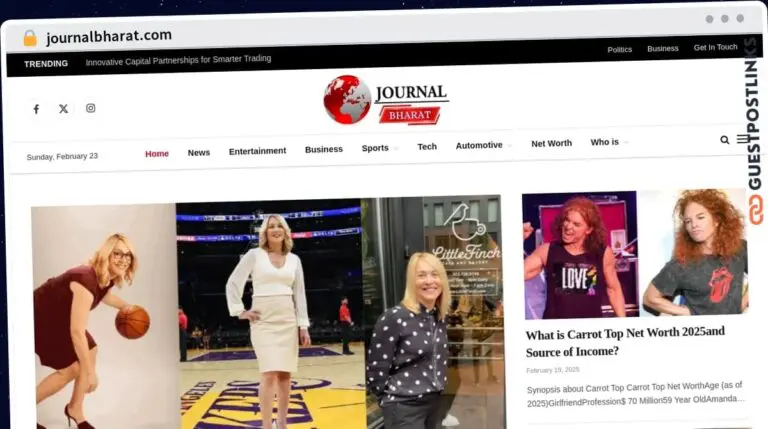Click the search magnifier icon
The height and width of the screenshot is (429, 768).
pyautogui.click(x=725, y=140)
